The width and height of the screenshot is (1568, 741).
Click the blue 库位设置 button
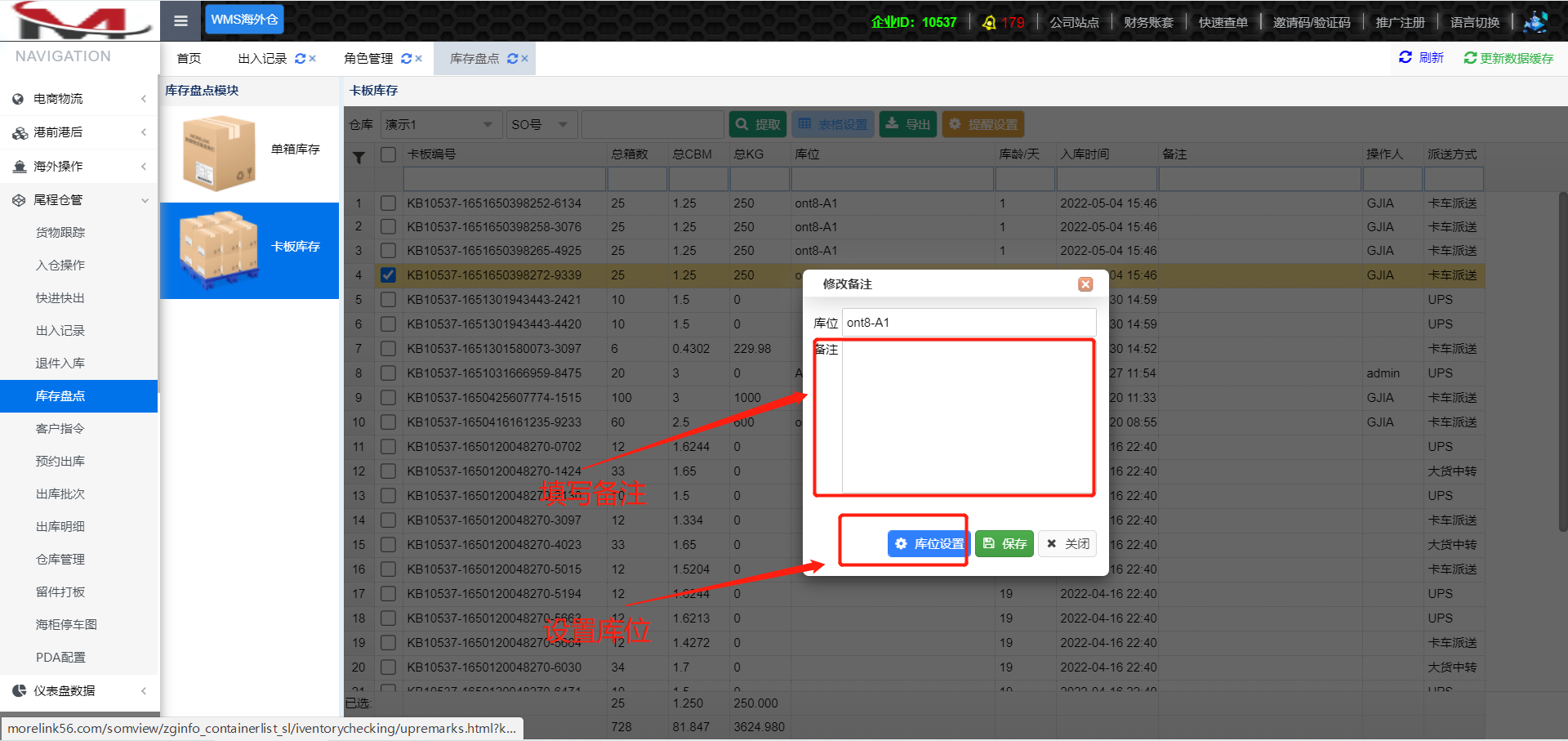(x=929, y=544)
